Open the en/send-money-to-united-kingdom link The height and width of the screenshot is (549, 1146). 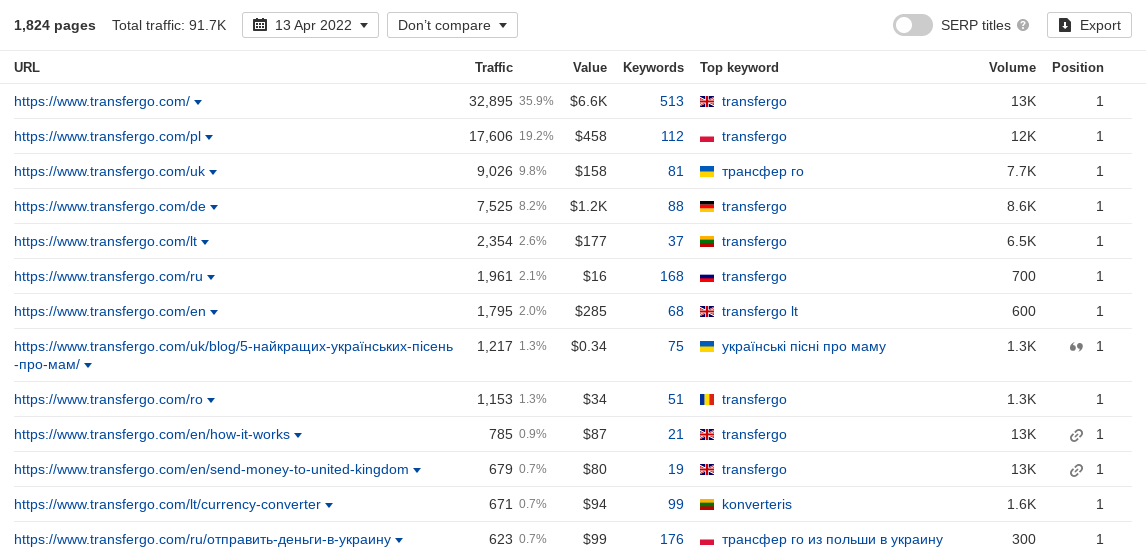point(211,470)
